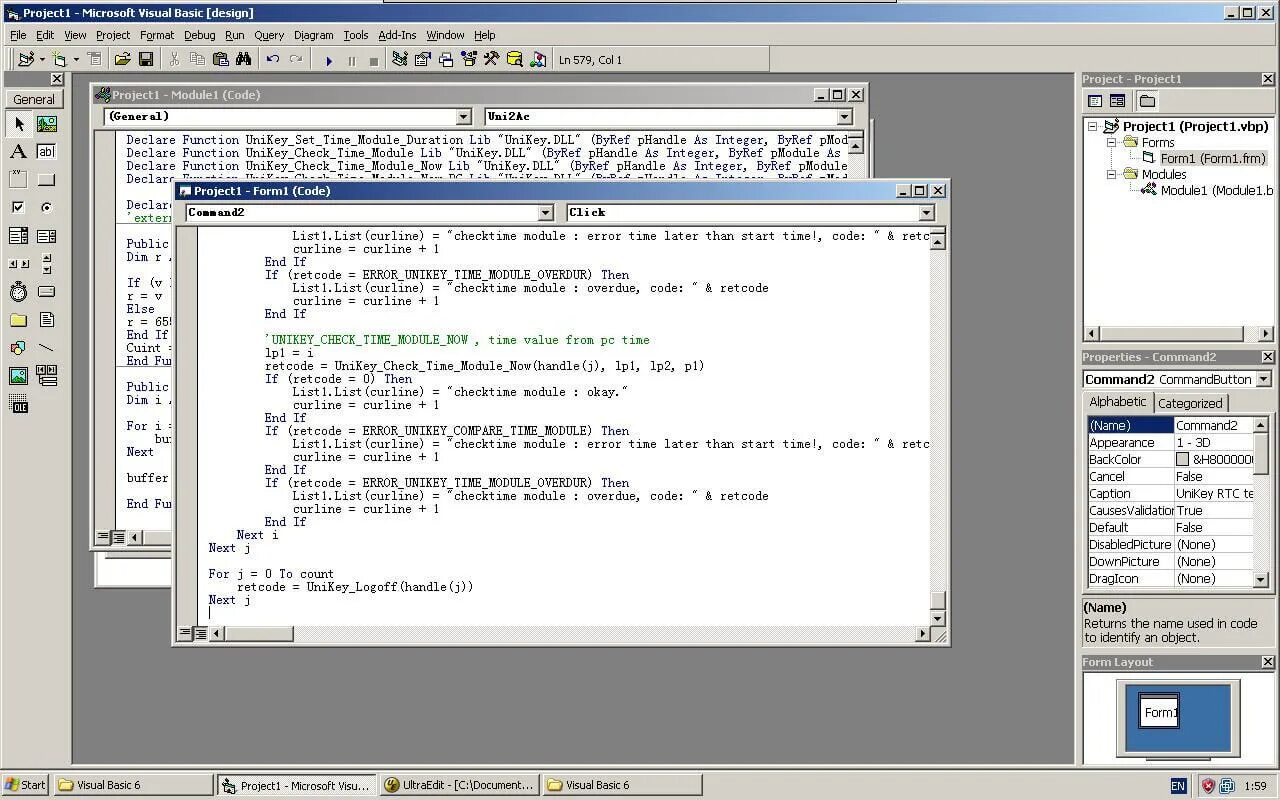Viewport: 1280px width, 800px height.
Task: Toggle Folders in the Project Explorer
Action: click(x=1147, y=101)
